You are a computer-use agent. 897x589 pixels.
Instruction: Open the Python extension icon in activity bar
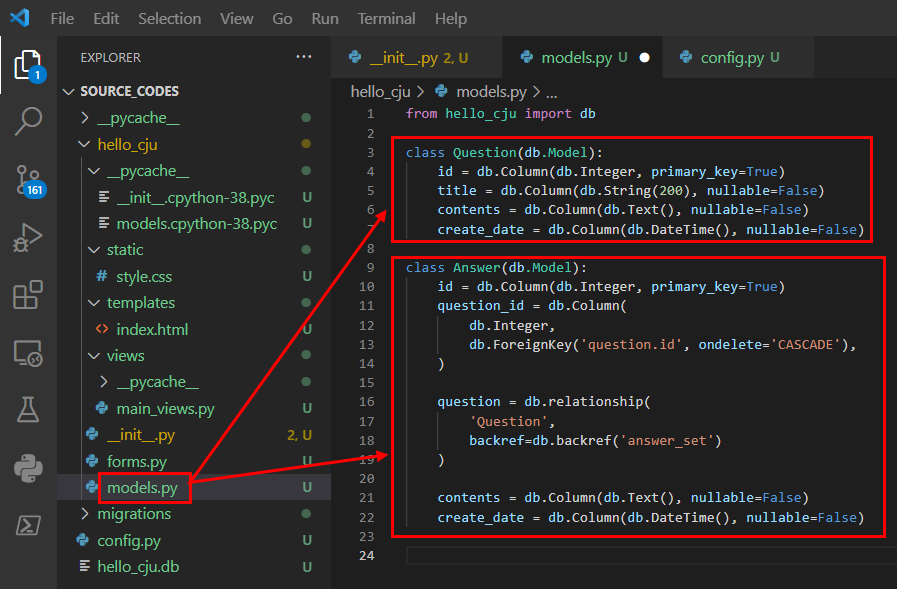28,468
